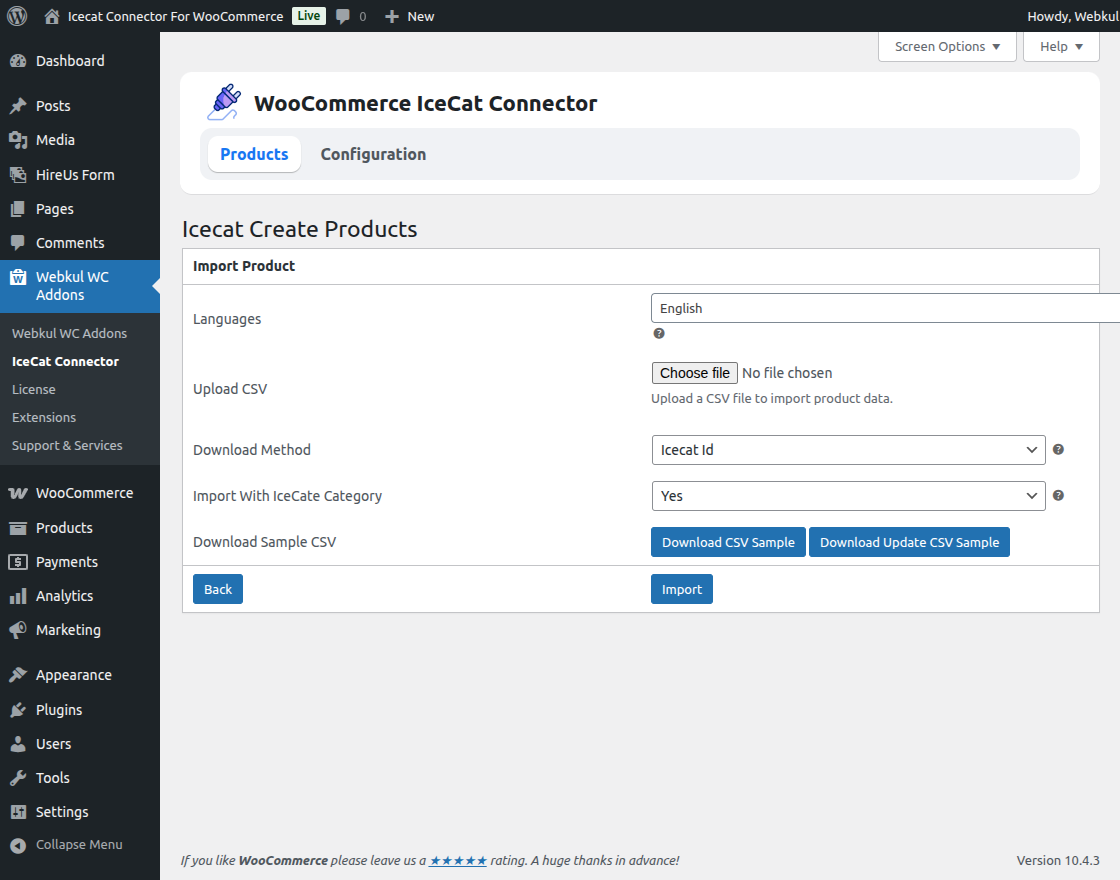The width and height of the screenshot is (1120, 880).
Task: Switch to the Configuration tab
Action: click(x=373, y=154)
